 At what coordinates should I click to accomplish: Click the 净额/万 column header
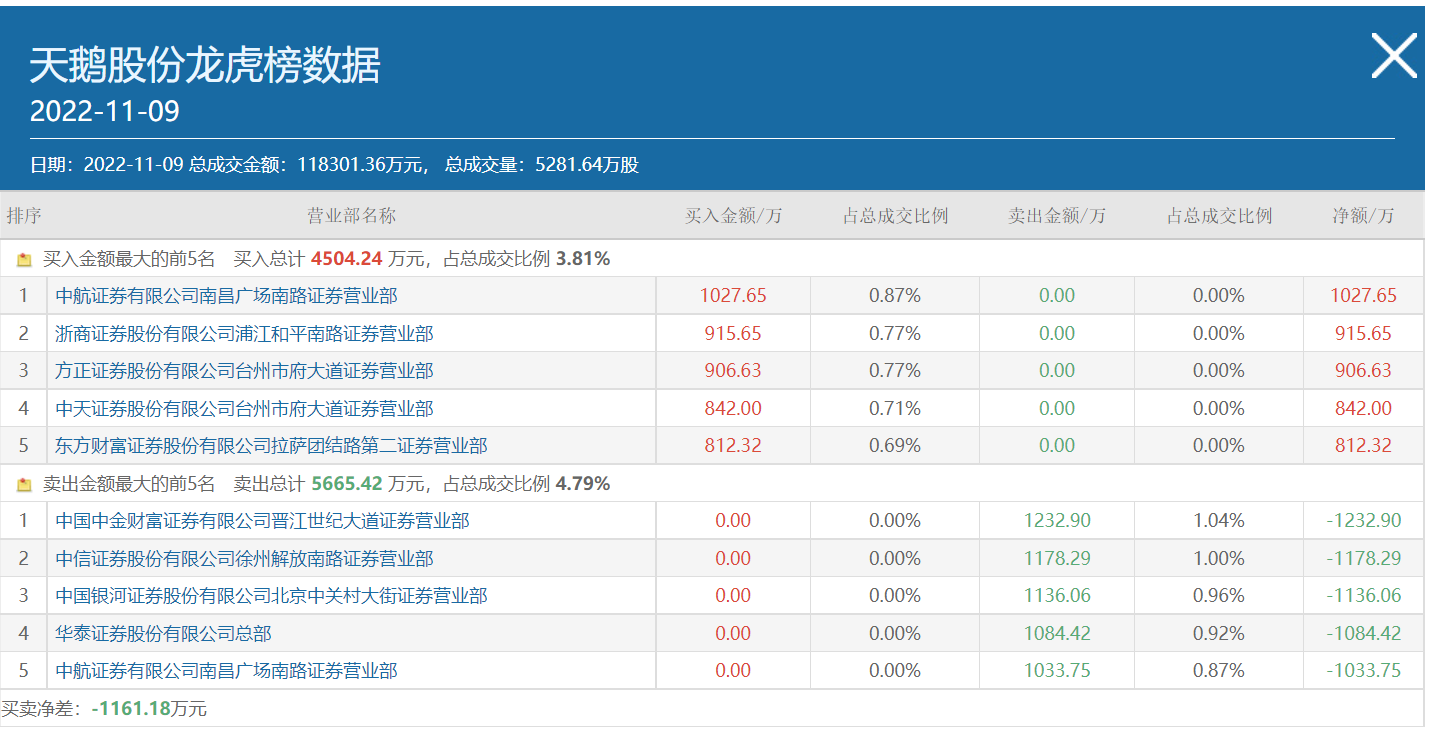pyautogui.click(x=1362, y=216)
